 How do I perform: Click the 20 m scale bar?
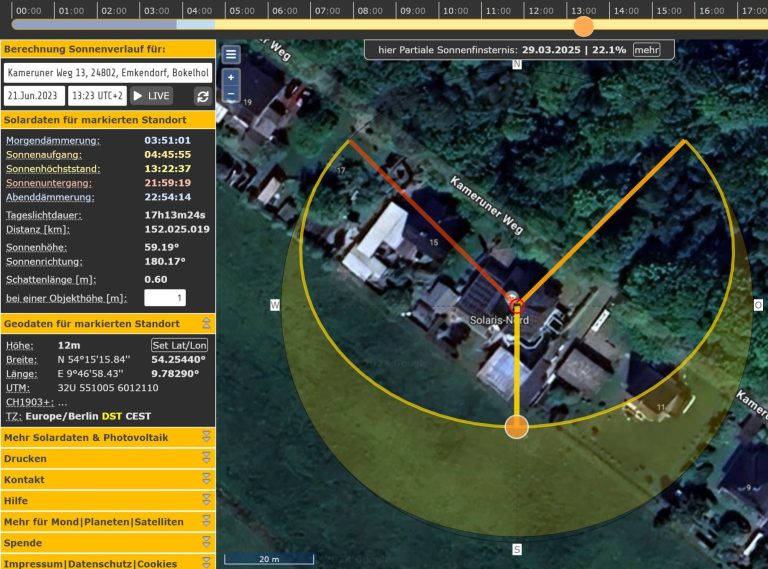click(x=269, y=559)
